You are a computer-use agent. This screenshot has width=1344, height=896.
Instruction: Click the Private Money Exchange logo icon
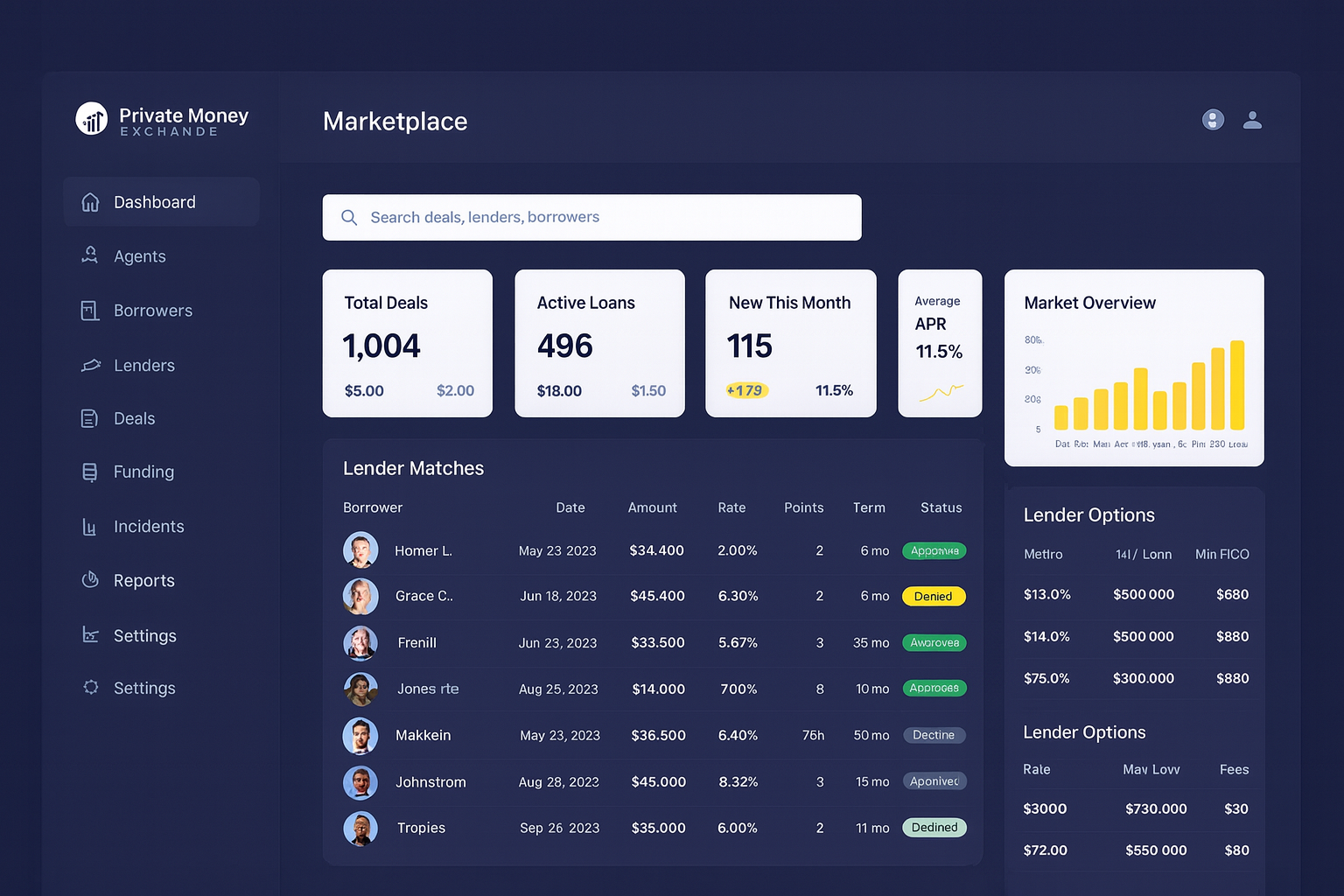(x=92, y=119)
